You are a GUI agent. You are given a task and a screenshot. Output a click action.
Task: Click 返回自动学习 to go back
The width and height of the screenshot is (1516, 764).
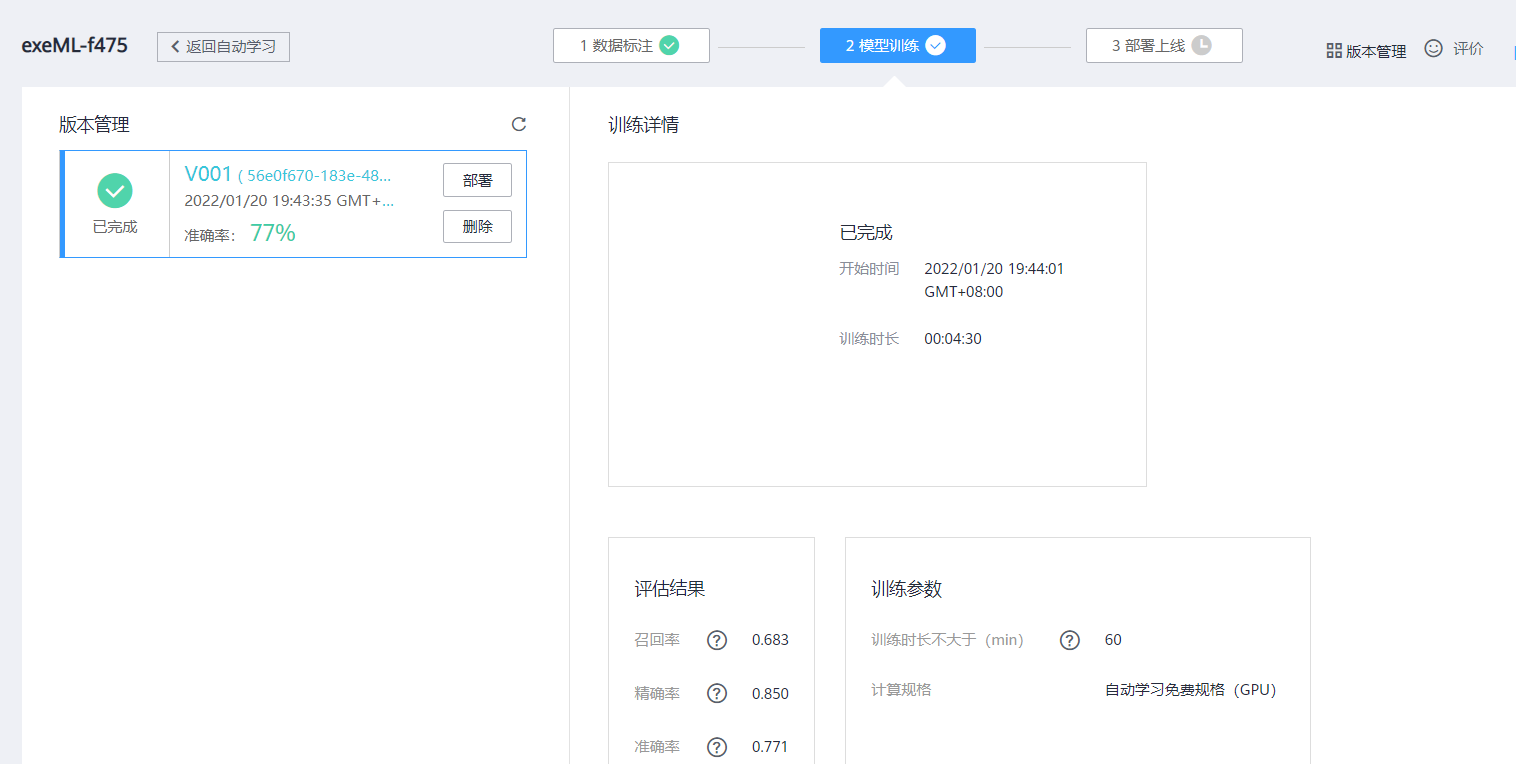click(x=223, y=46)
